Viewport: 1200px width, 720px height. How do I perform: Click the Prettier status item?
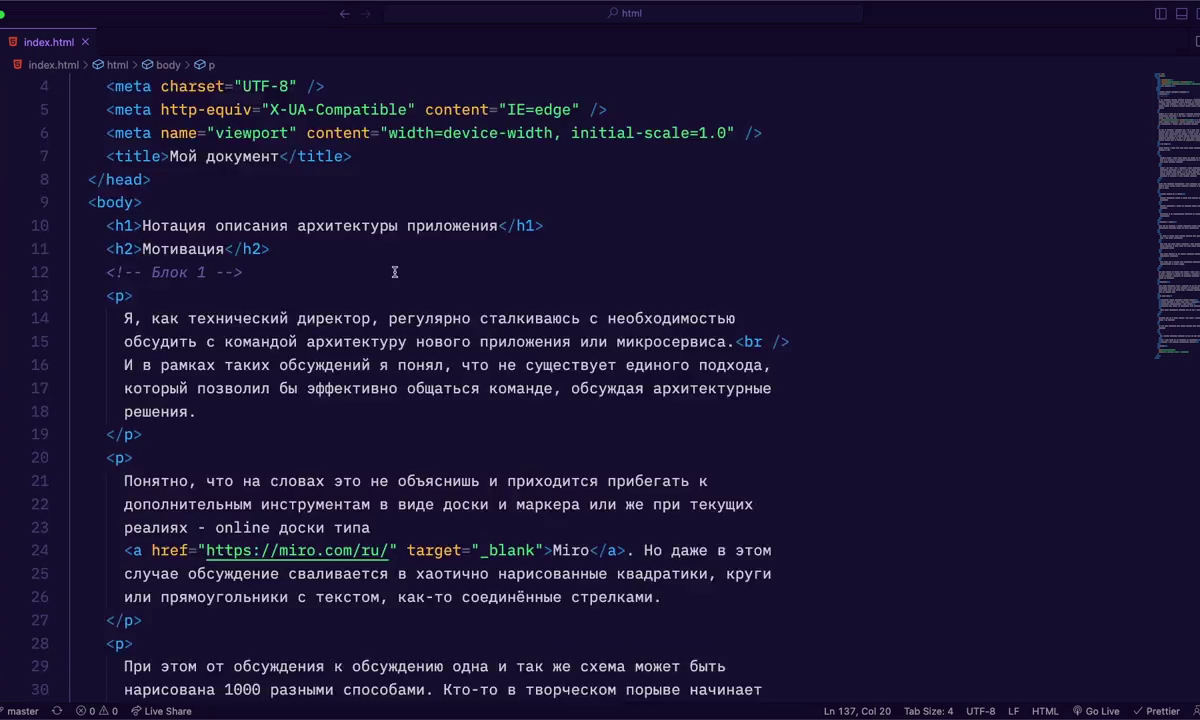[x=1157, y=711]
